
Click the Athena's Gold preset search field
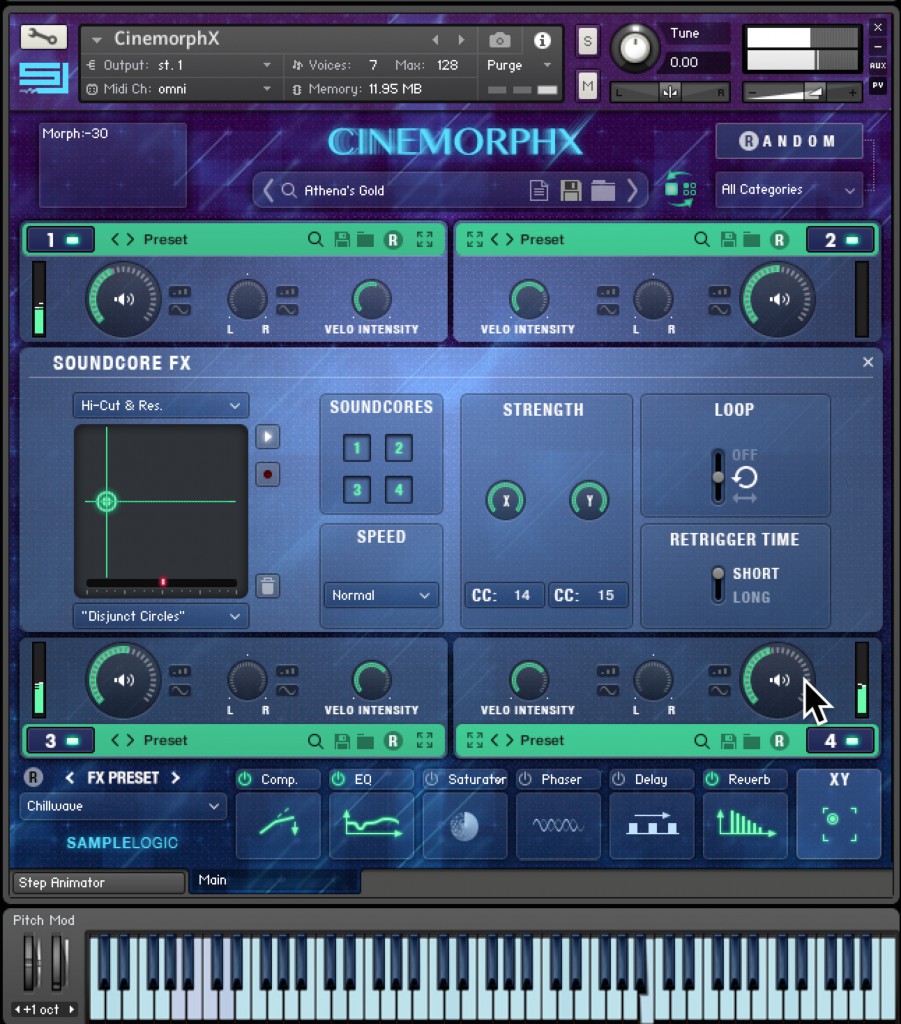[x=405, y=191]
